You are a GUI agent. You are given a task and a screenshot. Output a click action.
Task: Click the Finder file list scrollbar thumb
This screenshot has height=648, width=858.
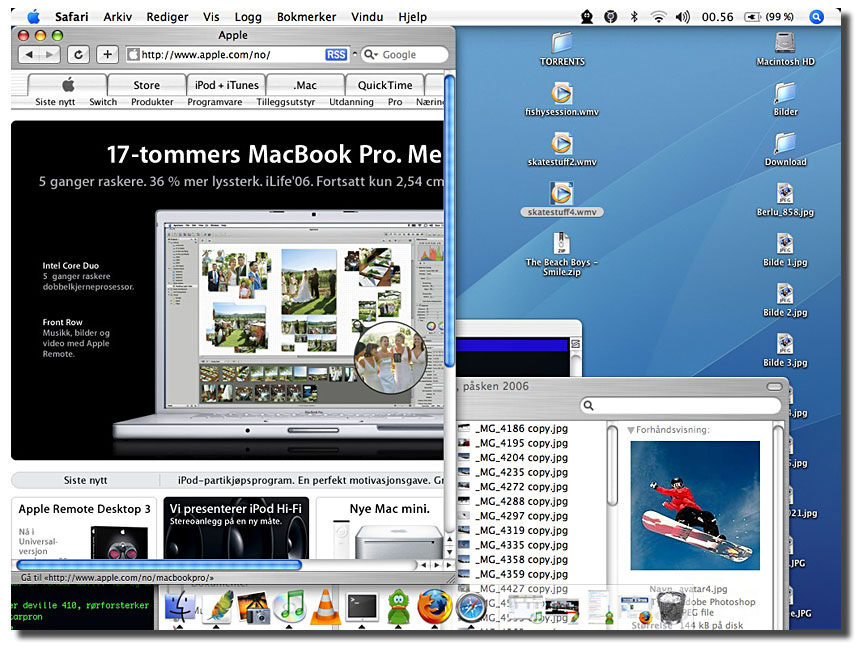point(612,465)
